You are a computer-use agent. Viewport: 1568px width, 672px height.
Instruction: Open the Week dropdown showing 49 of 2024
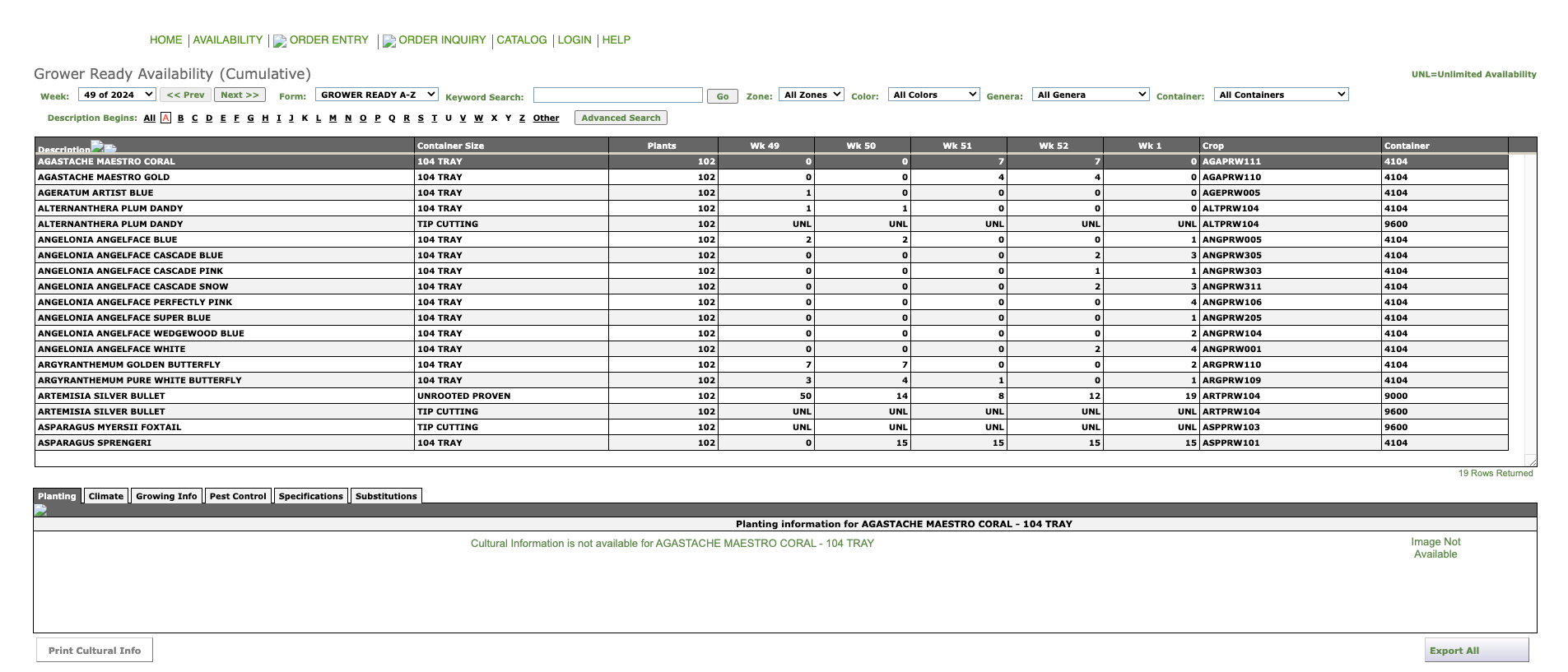pyautogui.click(x=117, y=95)
